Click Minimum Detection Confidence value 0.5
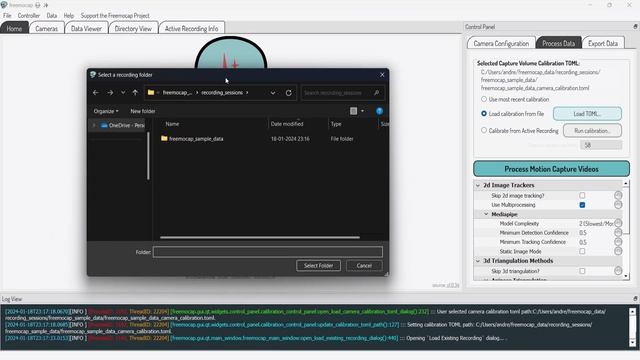 [x=583, y=233]
